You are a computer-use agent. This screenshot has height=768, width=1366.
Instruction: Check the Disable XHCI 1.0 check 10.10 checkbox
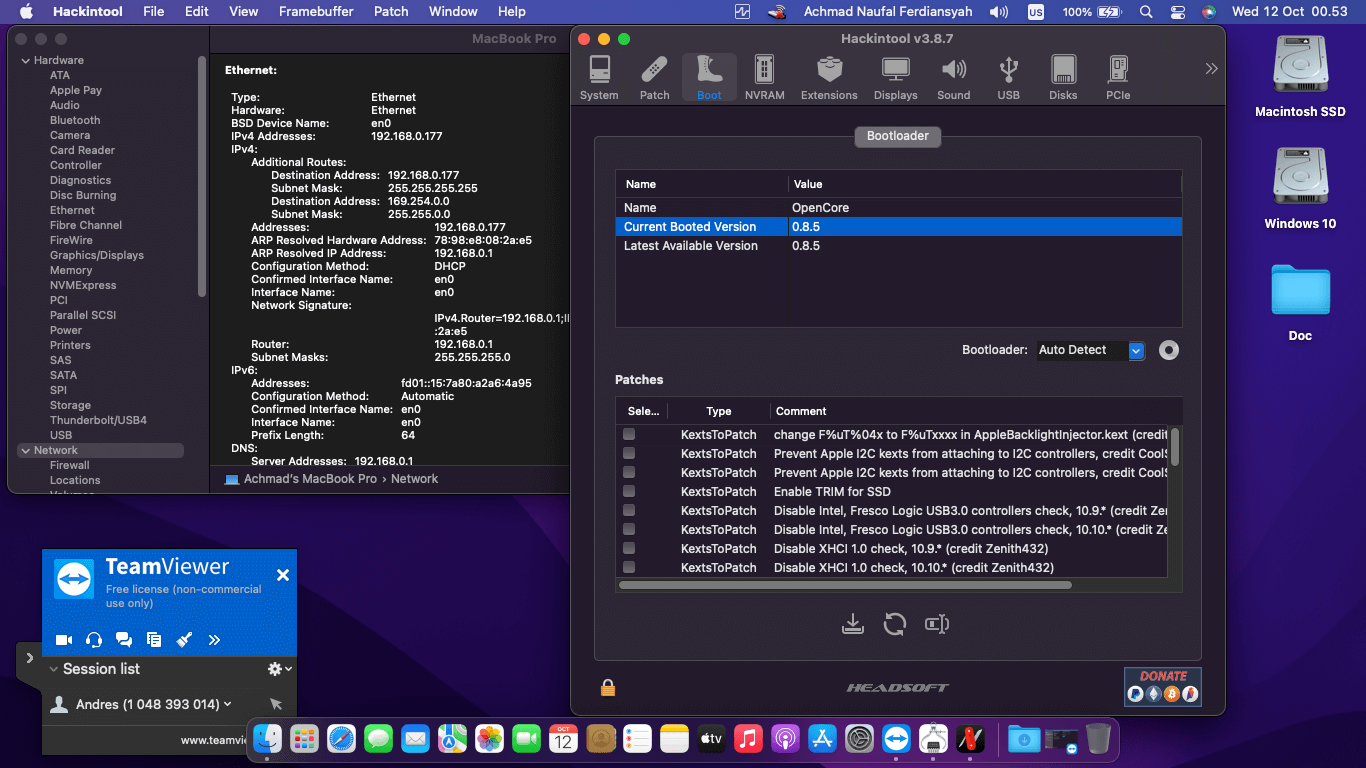[x=629, y=567]
